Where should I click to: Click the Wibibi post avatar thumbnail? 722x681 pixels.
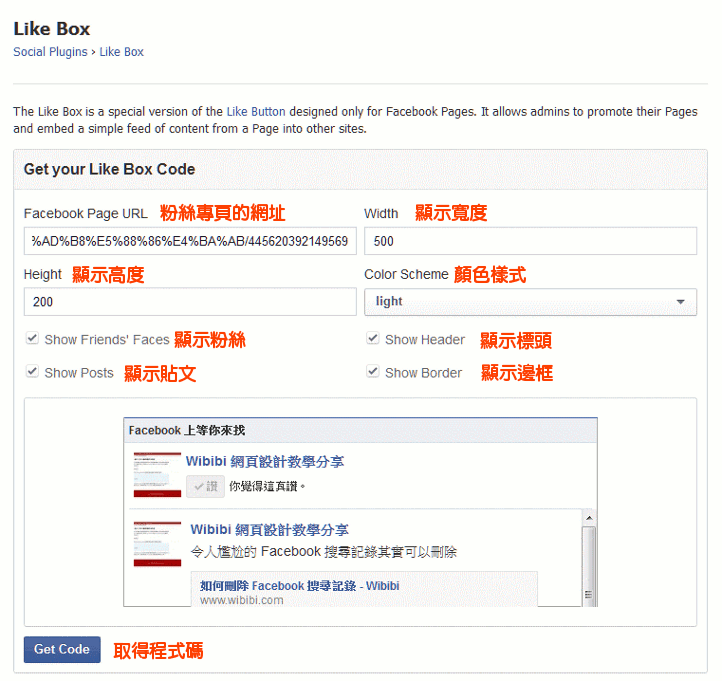pos(157,543)
